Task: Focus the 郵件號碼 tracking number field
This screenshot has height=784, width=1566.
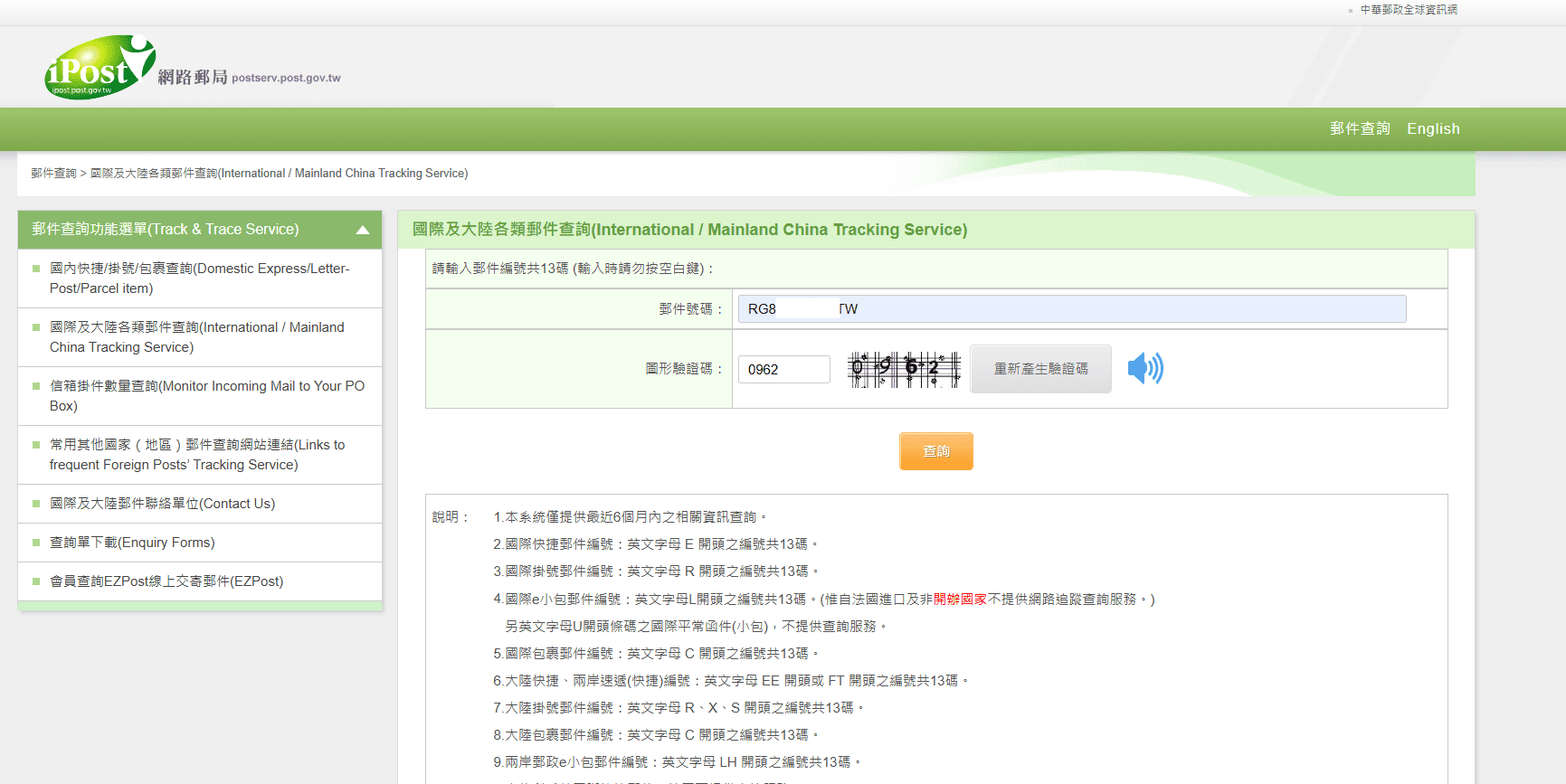Action: point(1072,309)
